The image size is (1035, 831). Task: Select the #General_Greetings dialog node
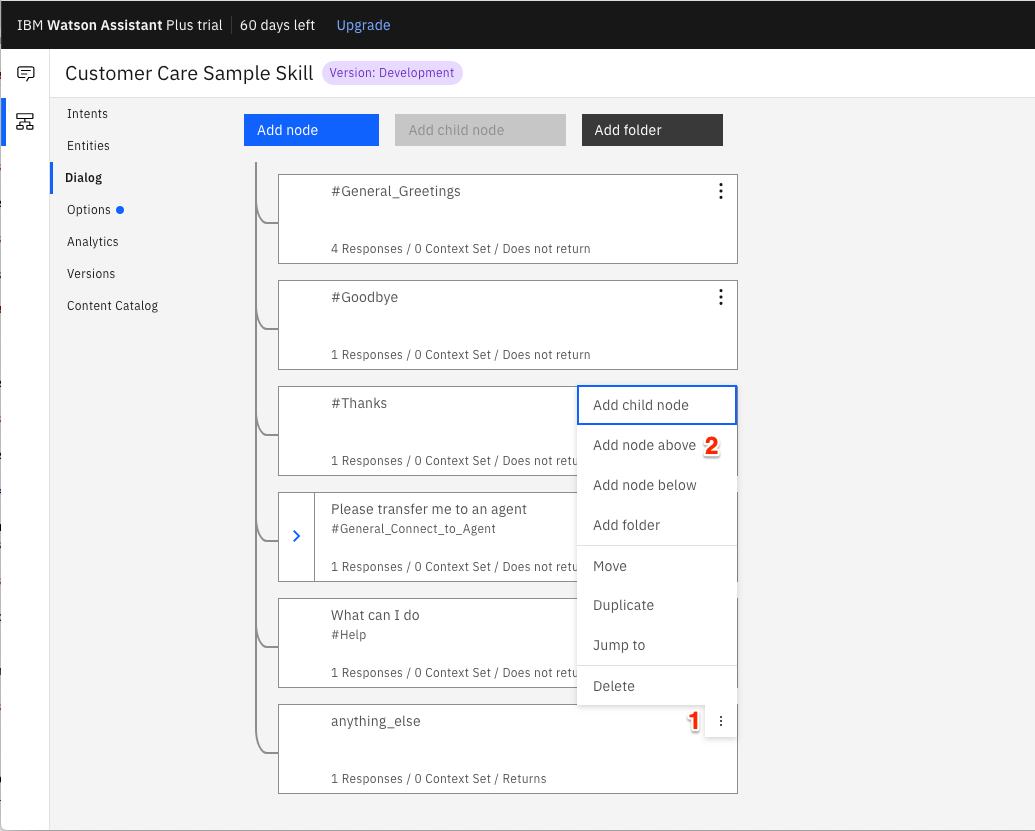pyautogui.click(x=508, y=219)
